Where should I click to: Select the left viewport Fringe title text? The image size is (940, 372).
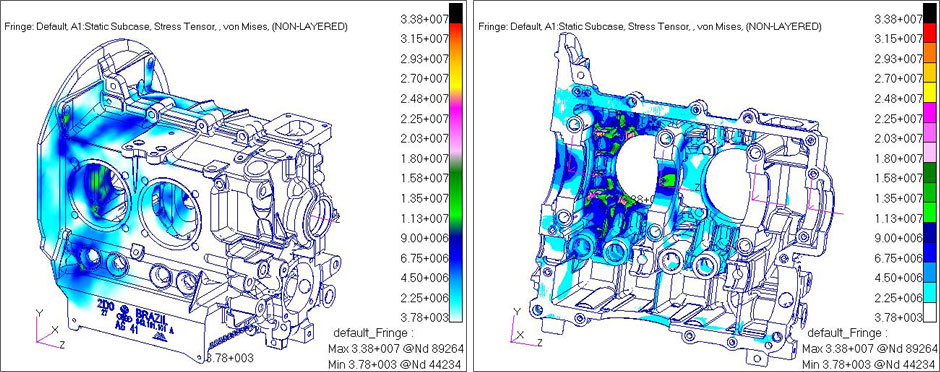176,26
